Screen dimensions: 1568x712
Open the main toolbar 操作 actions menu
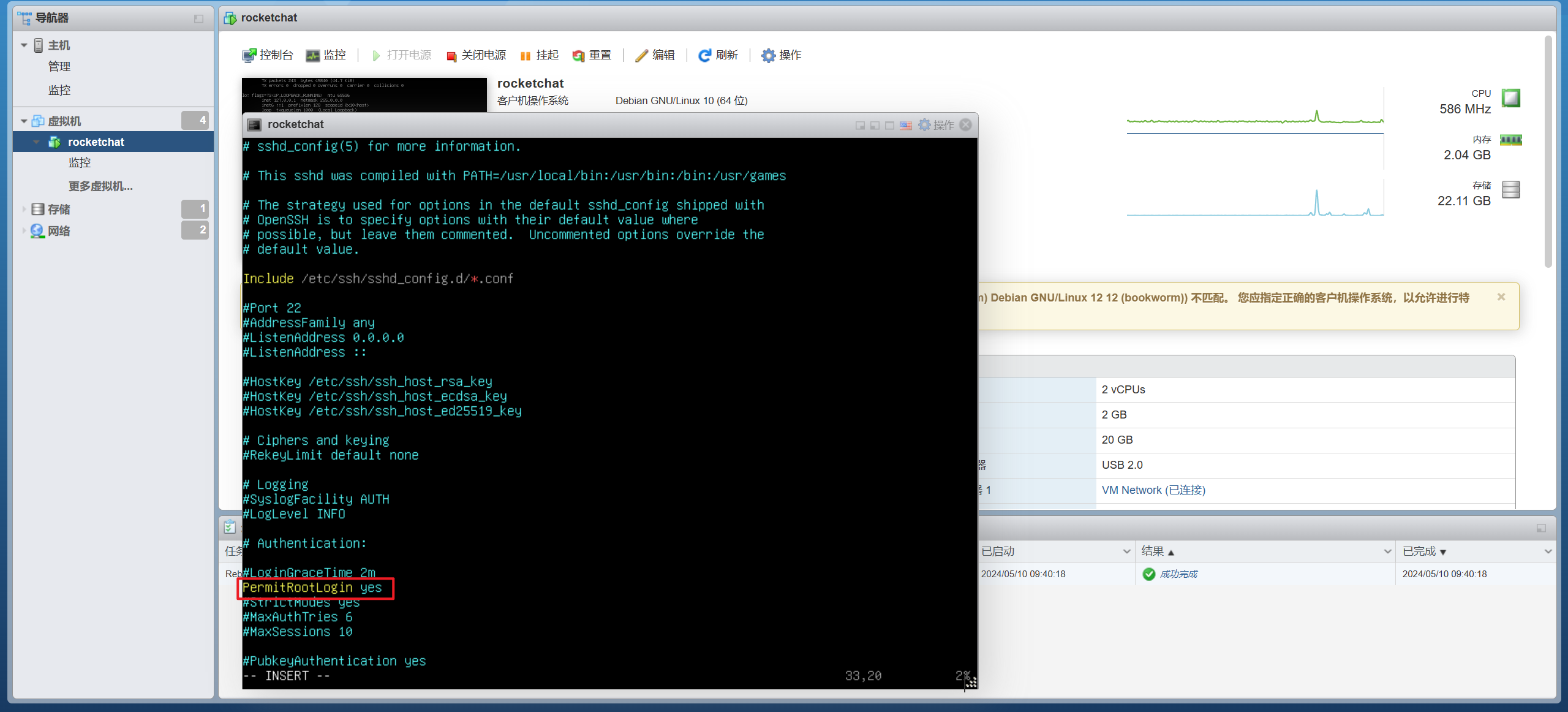(x=781, y=55)
